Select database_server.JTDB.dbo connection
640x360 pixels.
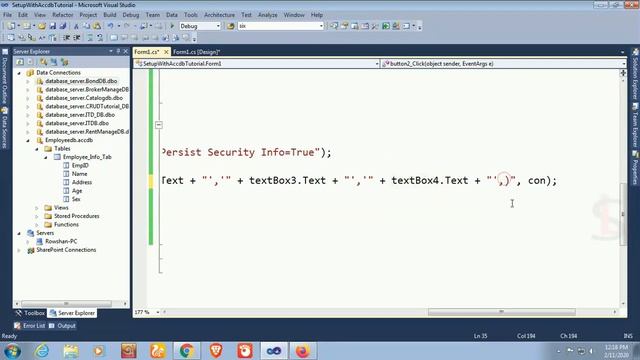(x=77, y=123)
